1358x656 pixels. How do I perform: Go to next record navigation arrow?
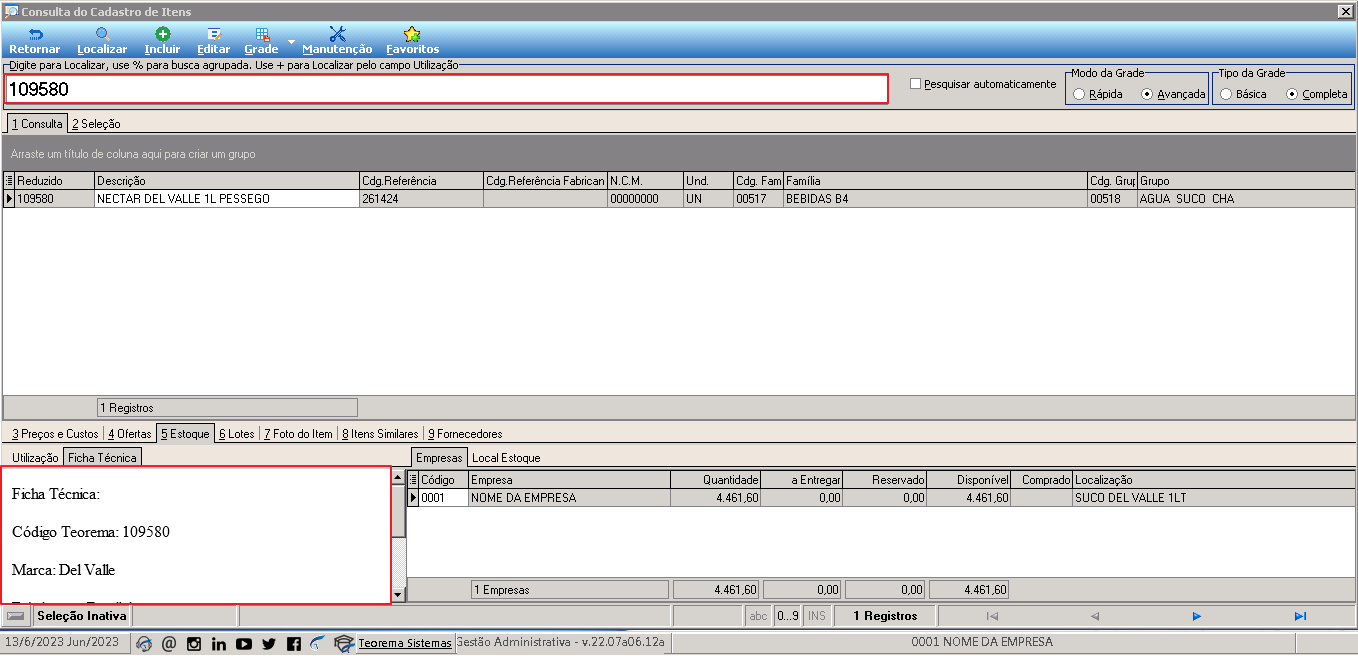click(1197, 616)
